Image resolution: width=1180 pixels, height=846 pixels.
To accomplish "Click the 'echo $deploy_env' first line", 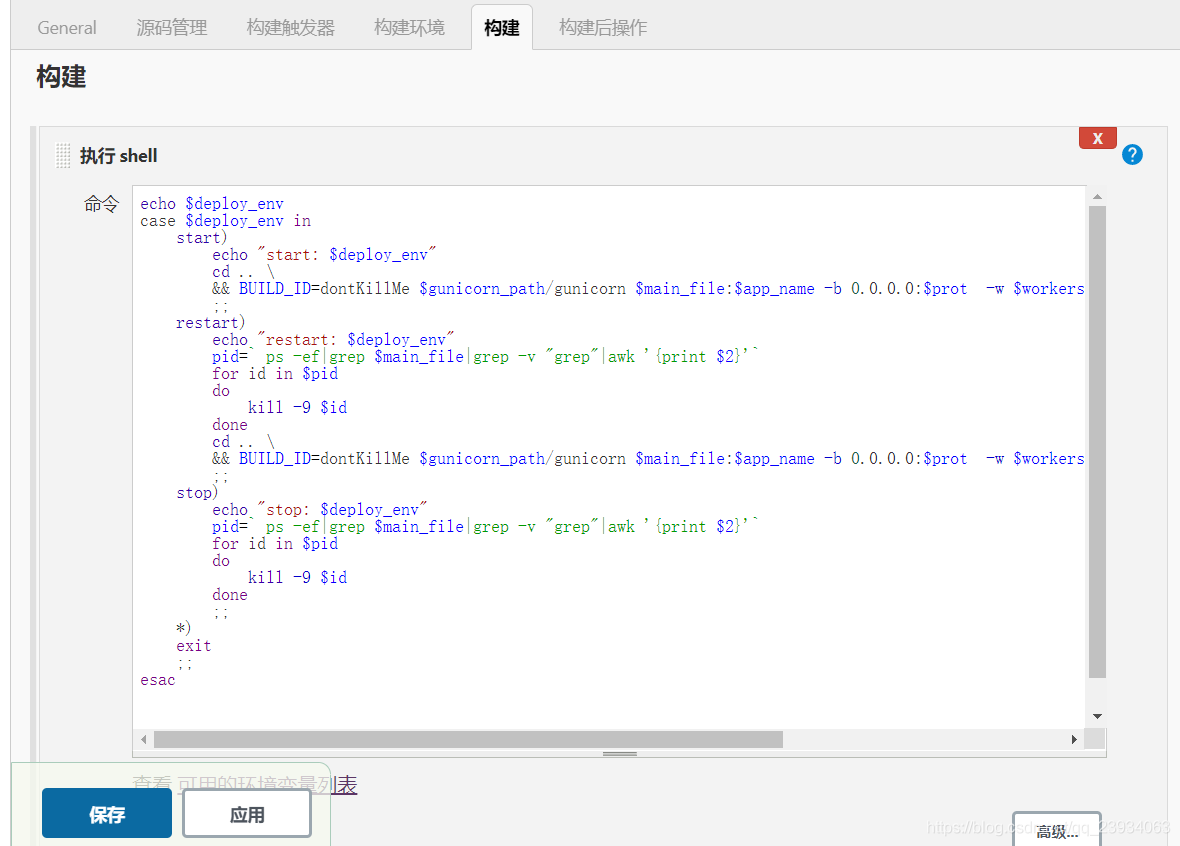I will click(211, 204).
